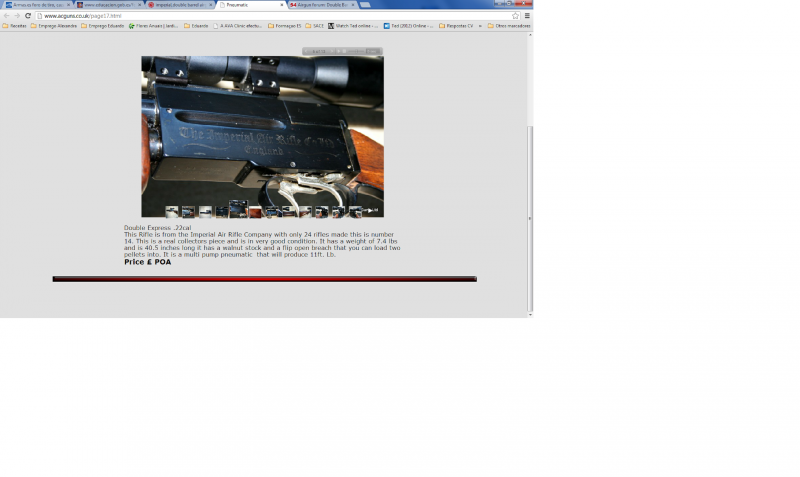Click the browser back arrow button
The width and height of the screenshot is (800, 477).
[x=6, y=16]
